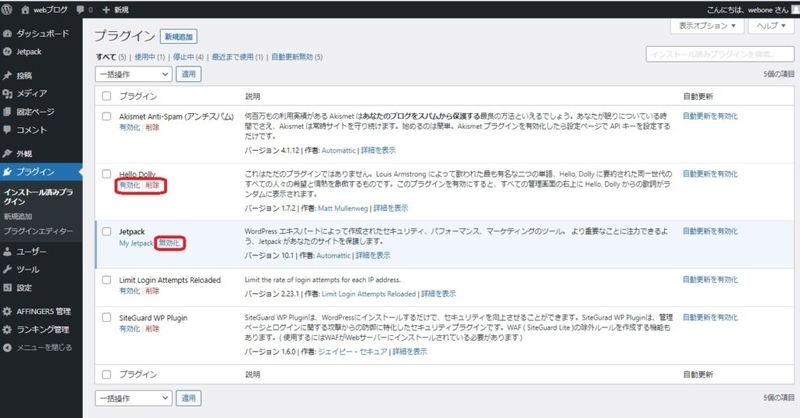Filter plugins by 最近まで使用 (1)
Viewport: 800px width, 418px height.
[x=237, y=57]
